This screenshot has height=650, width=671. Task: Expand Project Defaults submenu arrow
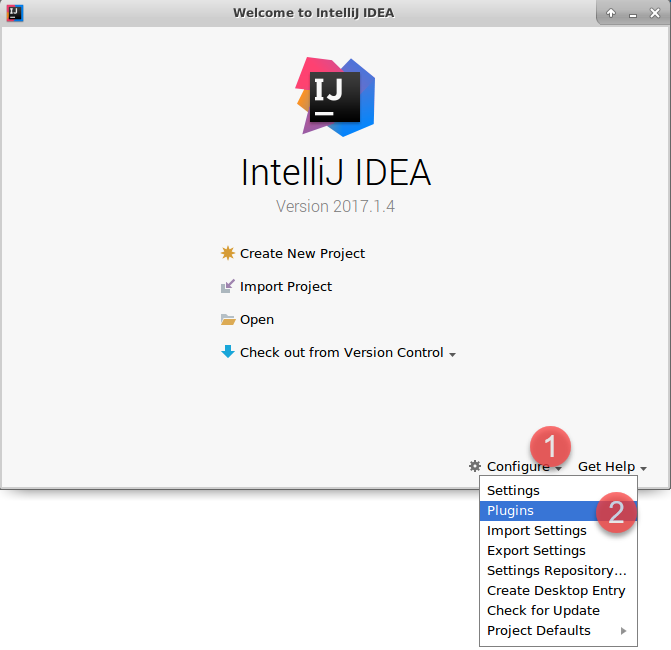coord(623,631)
